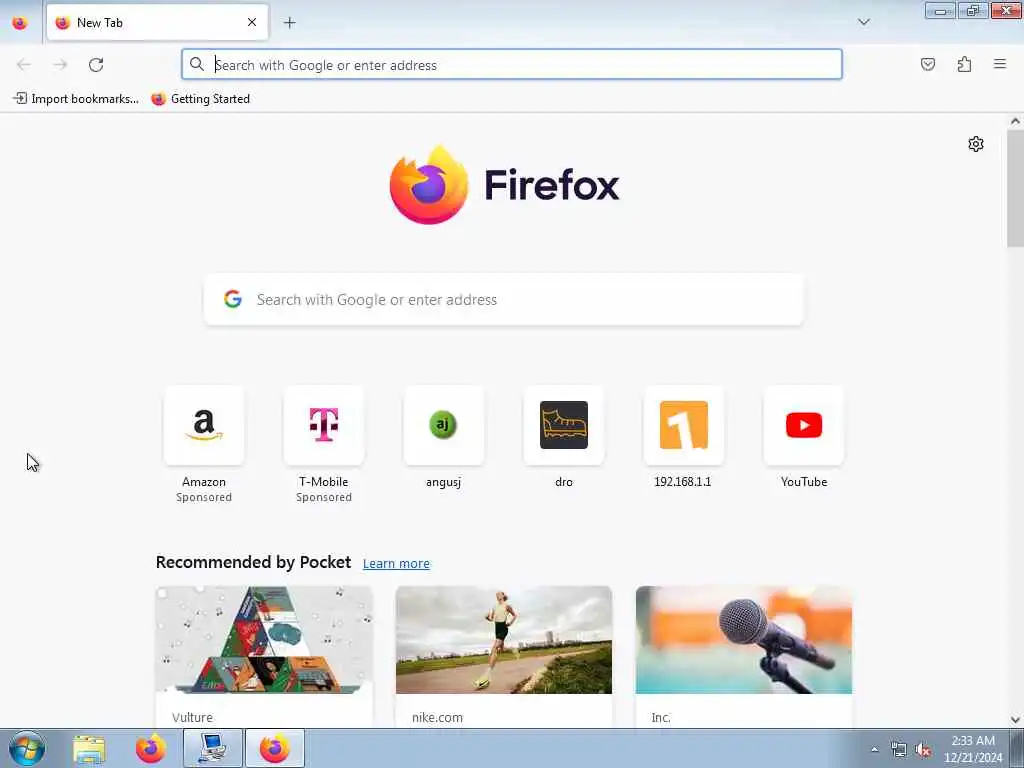Screen dimensions: 1024x768
Task: Click the Forward navigation arrow
Action: coord(60,65)
